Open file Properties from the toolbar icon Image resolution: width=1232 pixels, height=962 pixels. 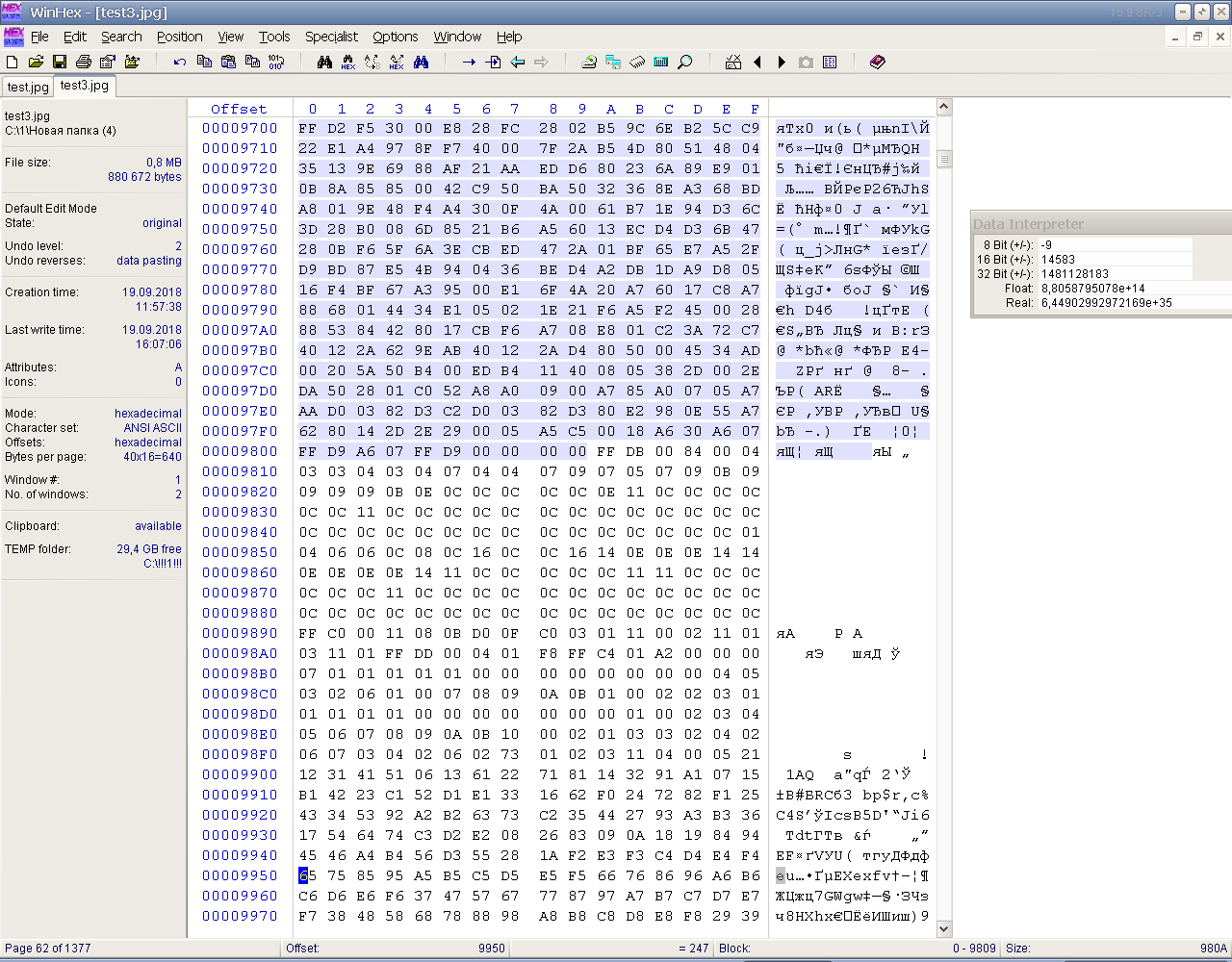pyautogui.click(x=108, y=62)
